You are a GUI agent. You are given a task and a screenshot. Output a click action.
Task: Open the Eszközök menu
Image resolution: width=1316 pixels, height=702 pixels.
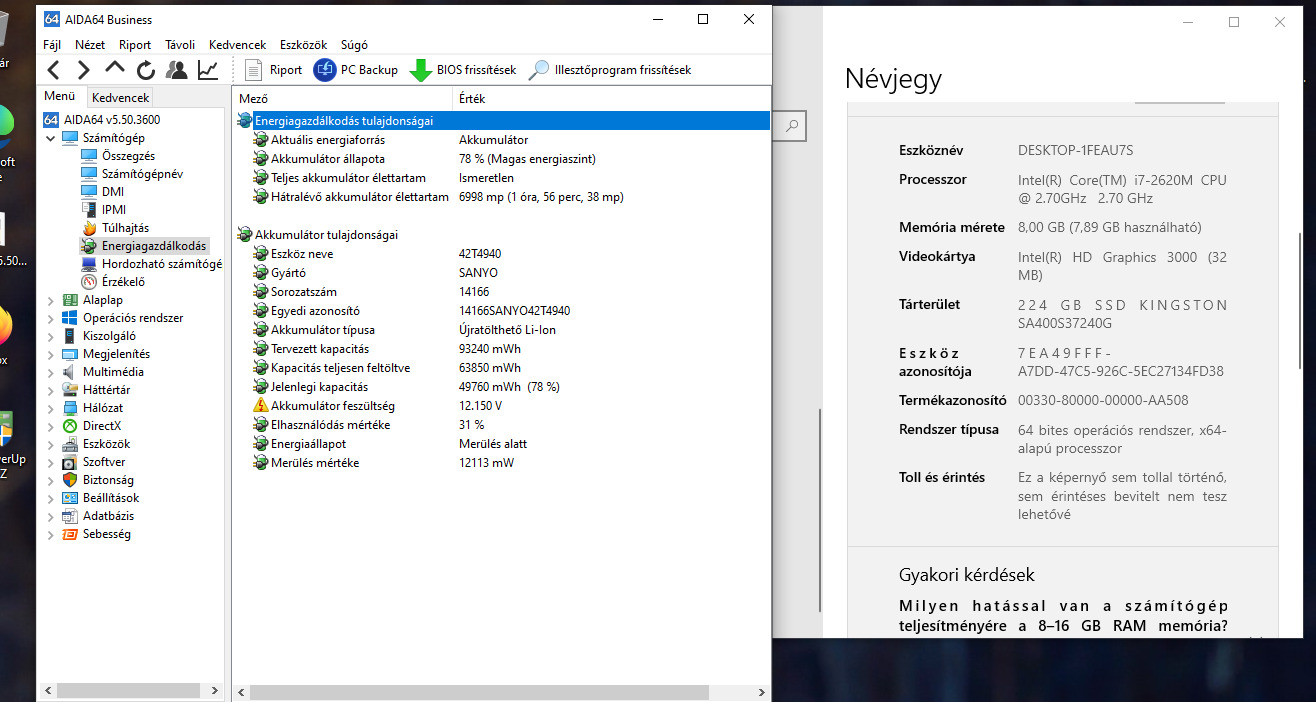(305, 45)
